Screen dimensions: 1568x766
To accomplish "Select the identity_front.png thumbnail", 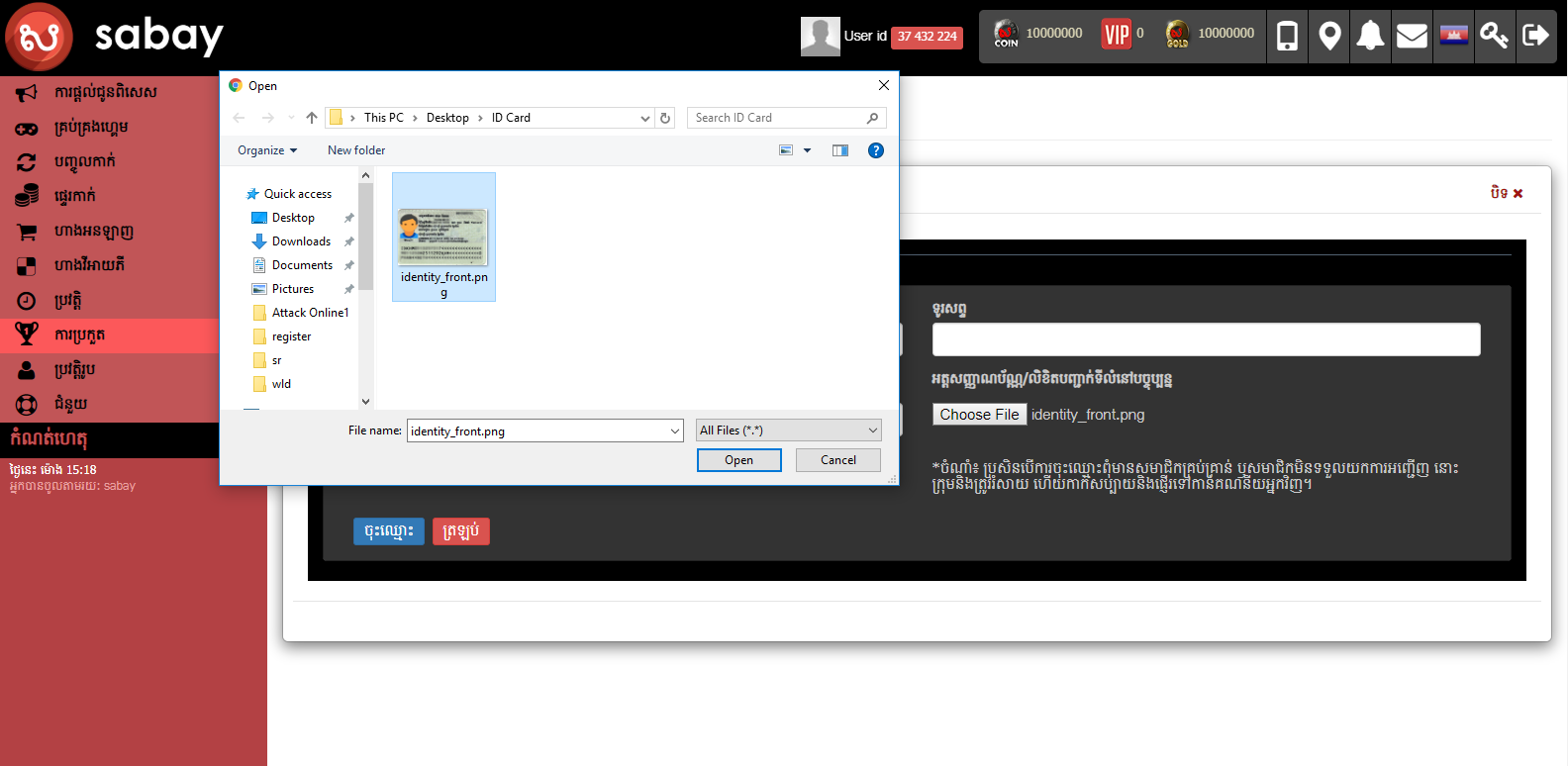I will click(443, 238).
